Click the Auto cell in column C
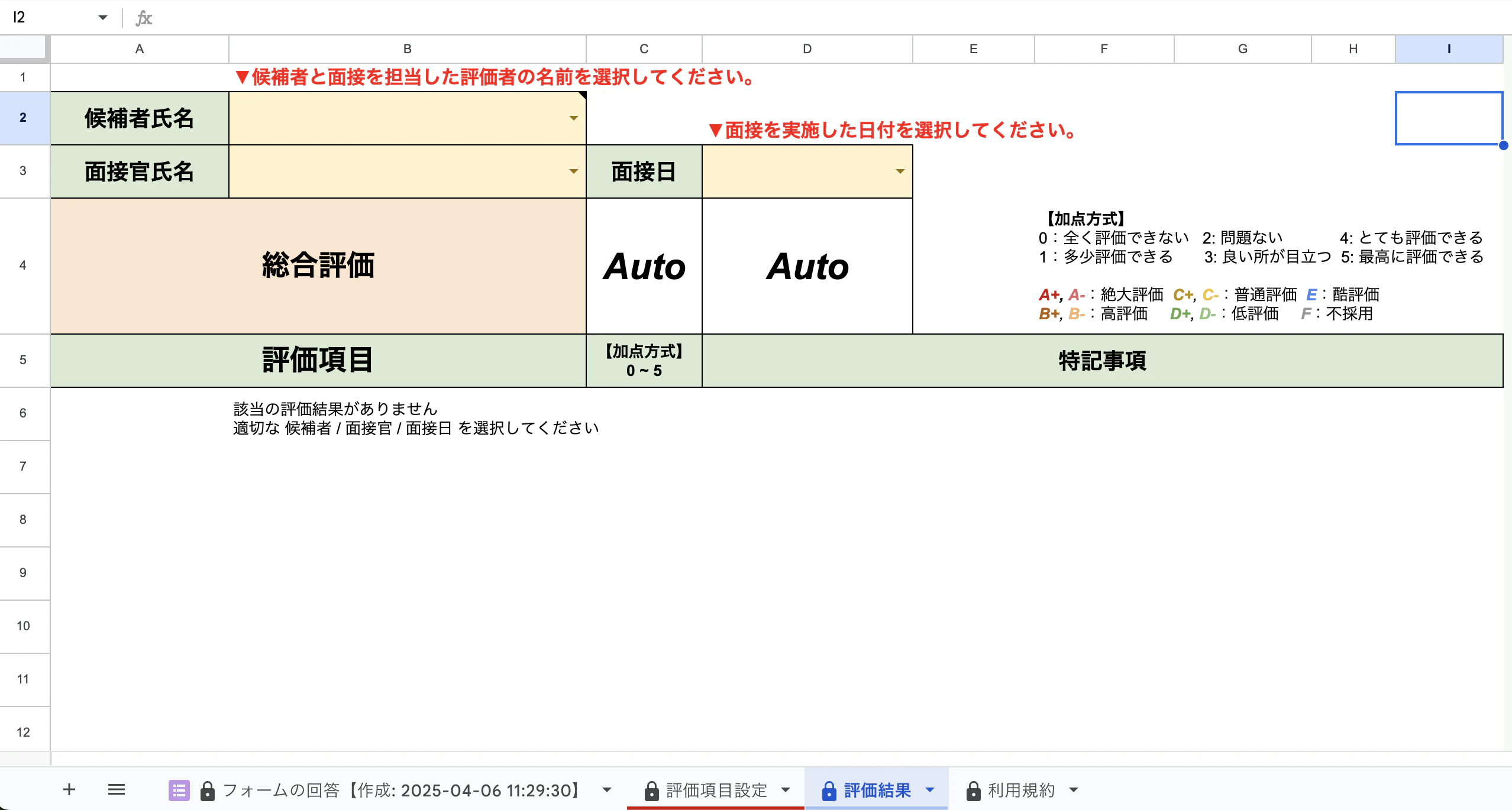This screenshot has height=810, width=1512. (644, 266)
